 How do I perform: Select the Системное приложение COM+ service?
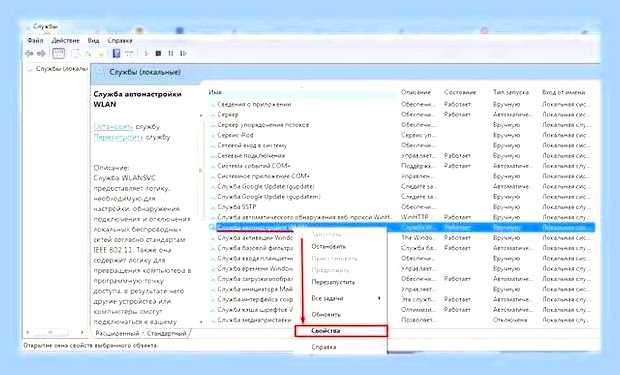400,176
